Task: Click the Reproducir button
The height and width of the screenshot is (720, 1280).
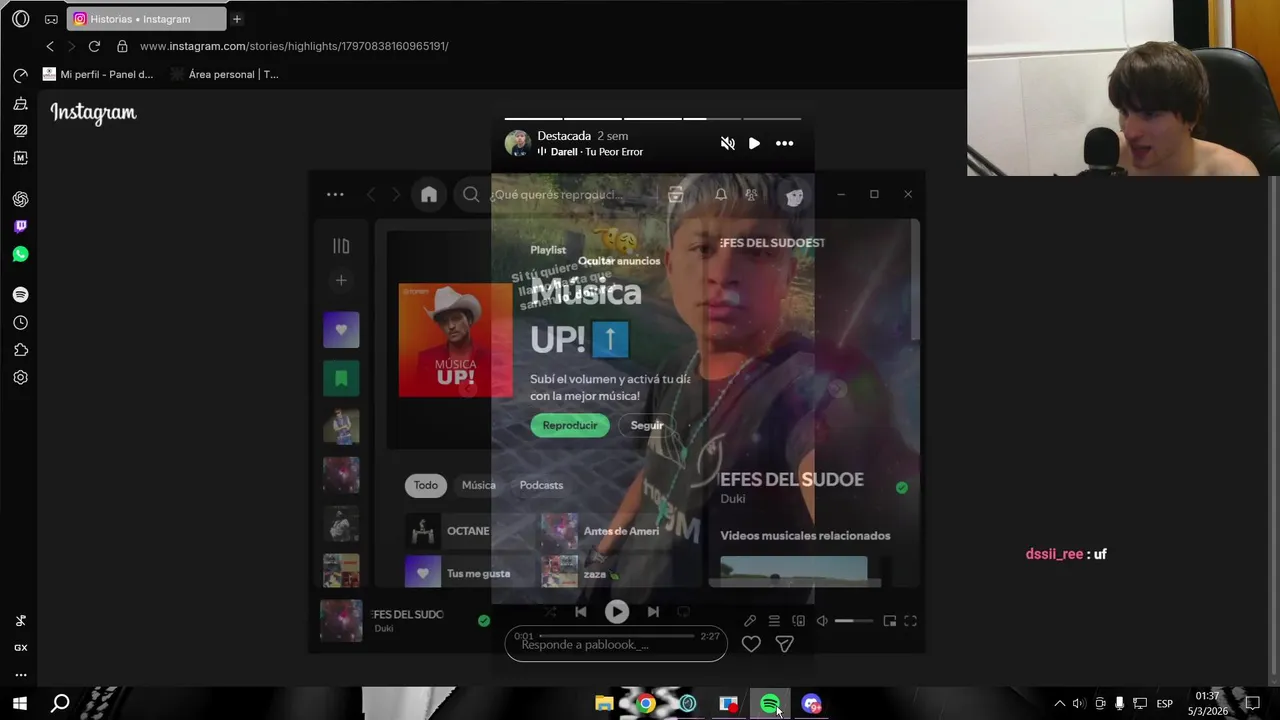Action: (570, 425)
